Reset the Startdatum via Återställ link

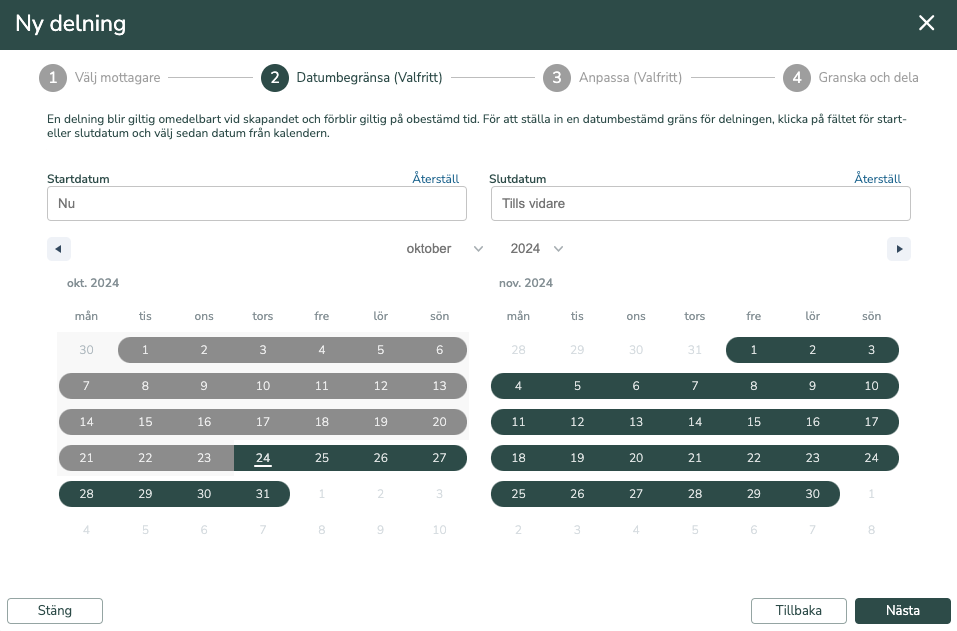[x=435, y=179]
